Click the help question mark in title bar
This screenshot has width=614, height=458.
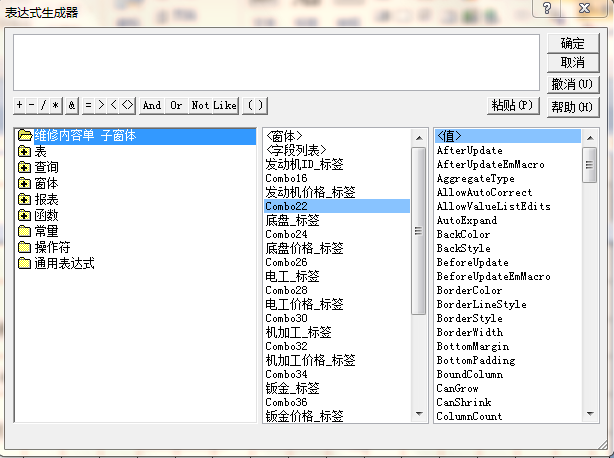coord(545,9)
